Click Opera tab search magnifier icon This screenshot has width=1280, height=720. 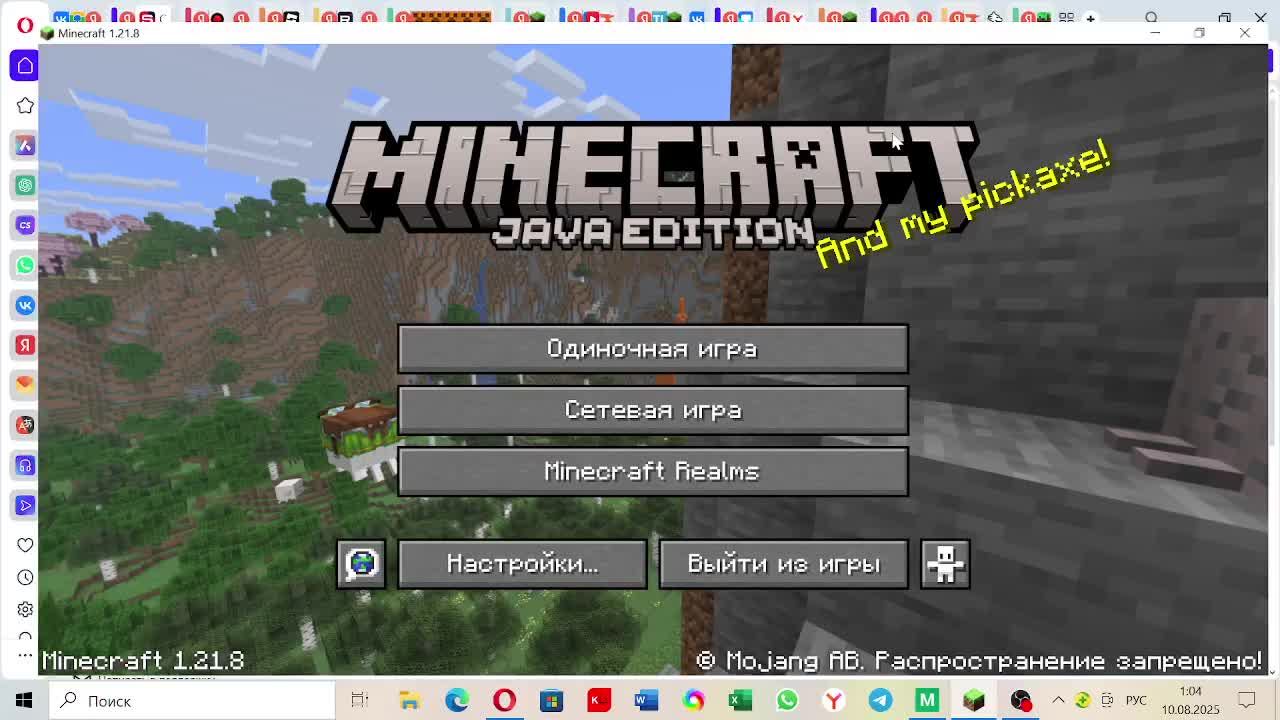[x=1152, y=18]
